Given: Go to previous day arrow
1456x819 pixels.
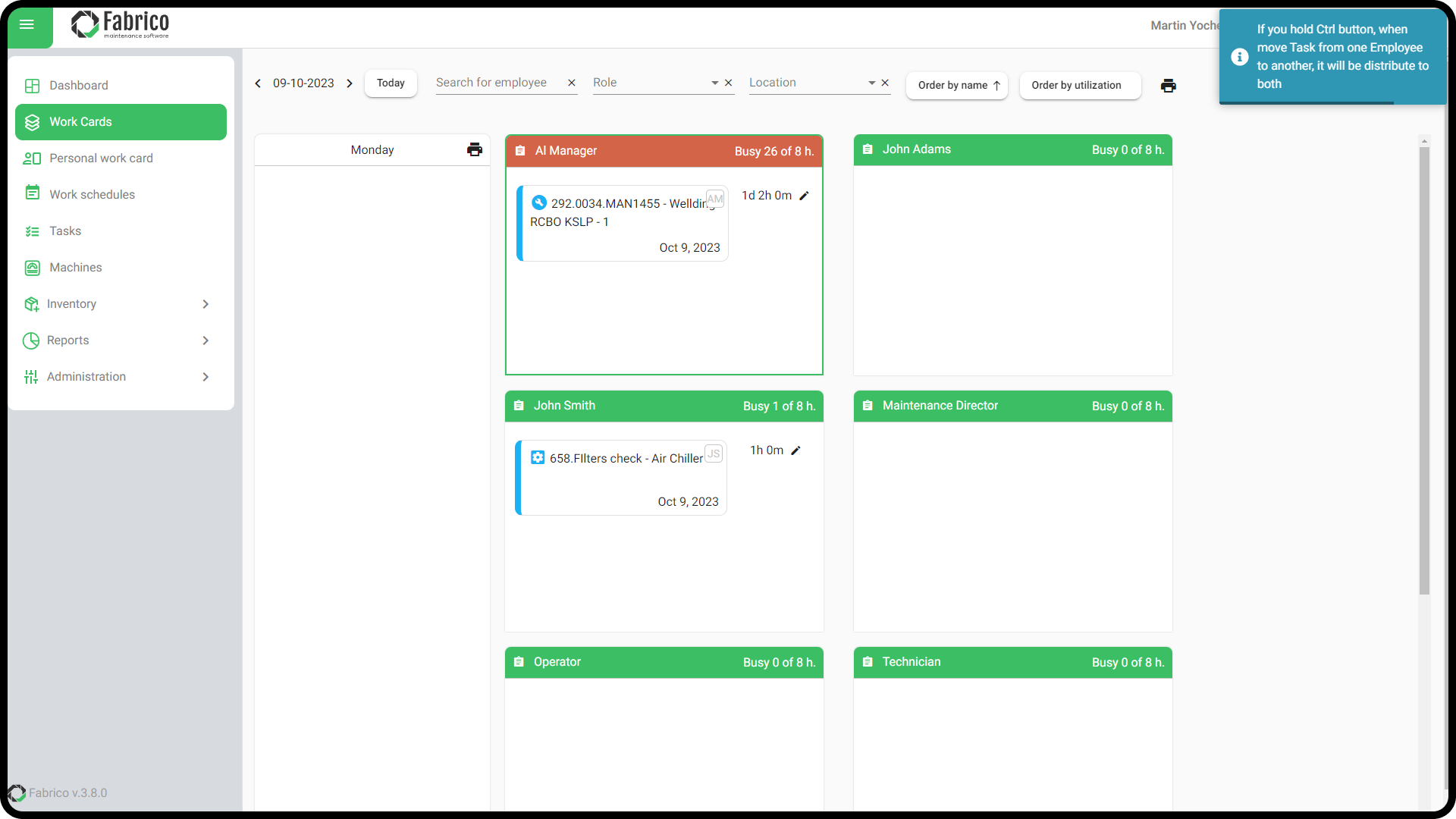Looking at the screenshot, I should click(x=258, y=83).
